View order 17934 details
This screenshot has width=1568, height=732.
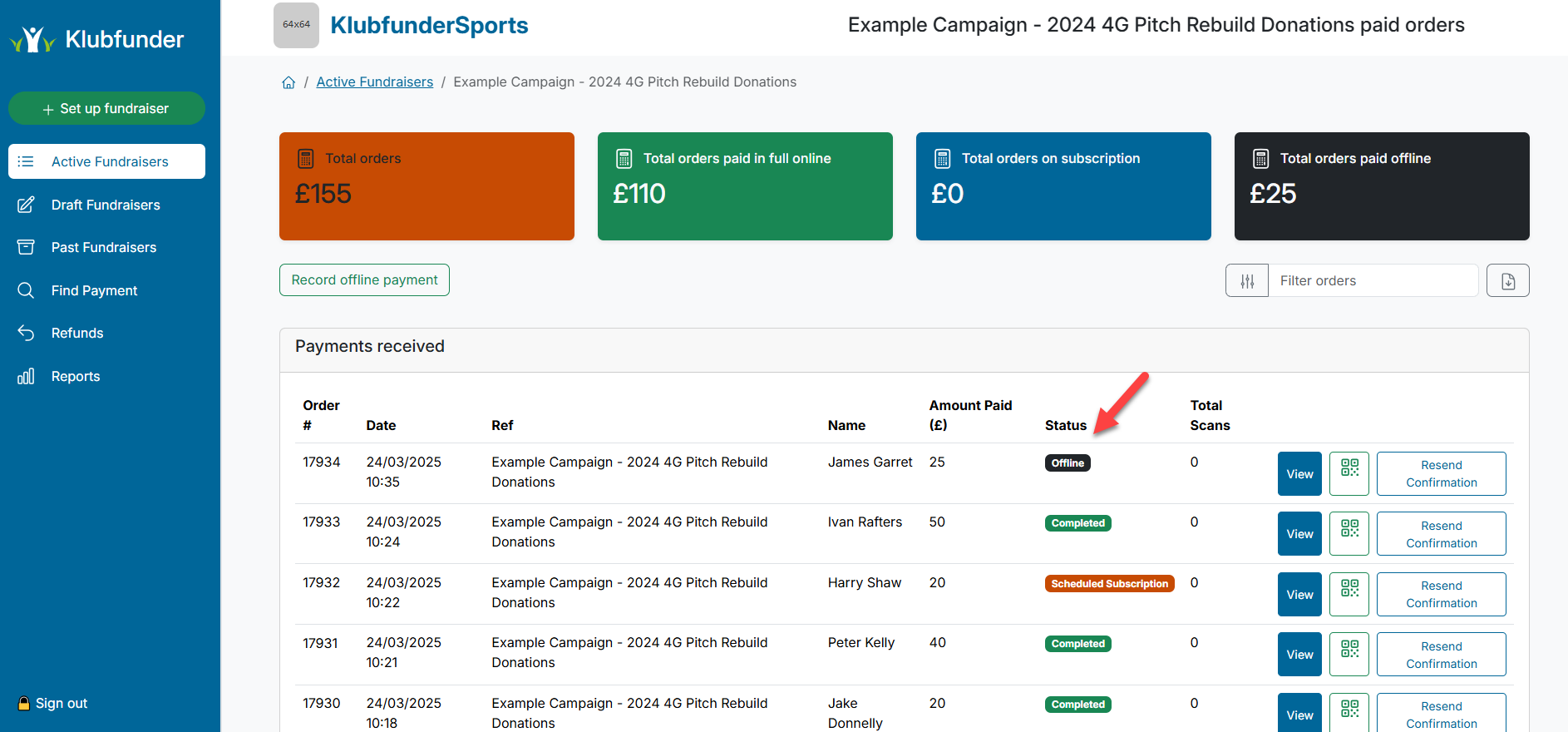coord(1299,474)
